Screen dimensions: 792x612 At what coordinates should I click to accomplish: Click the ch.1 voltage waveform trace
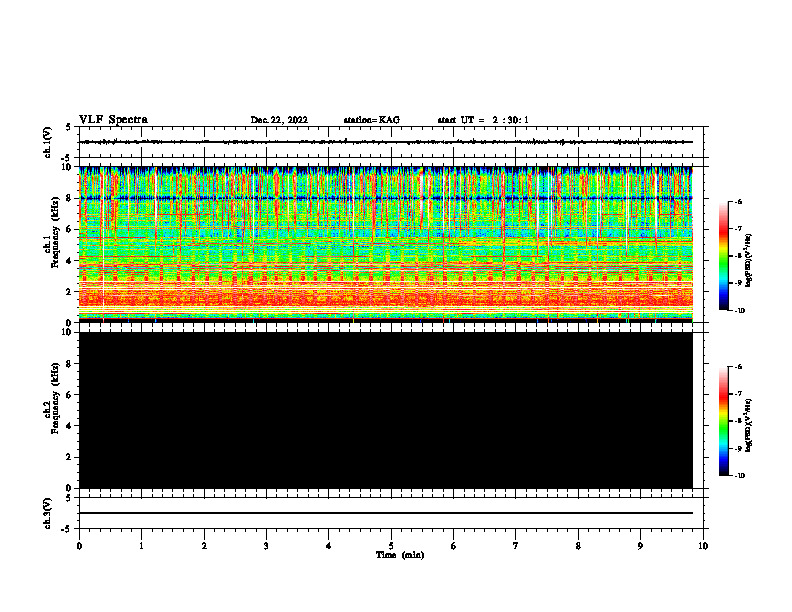pos(386,142)
